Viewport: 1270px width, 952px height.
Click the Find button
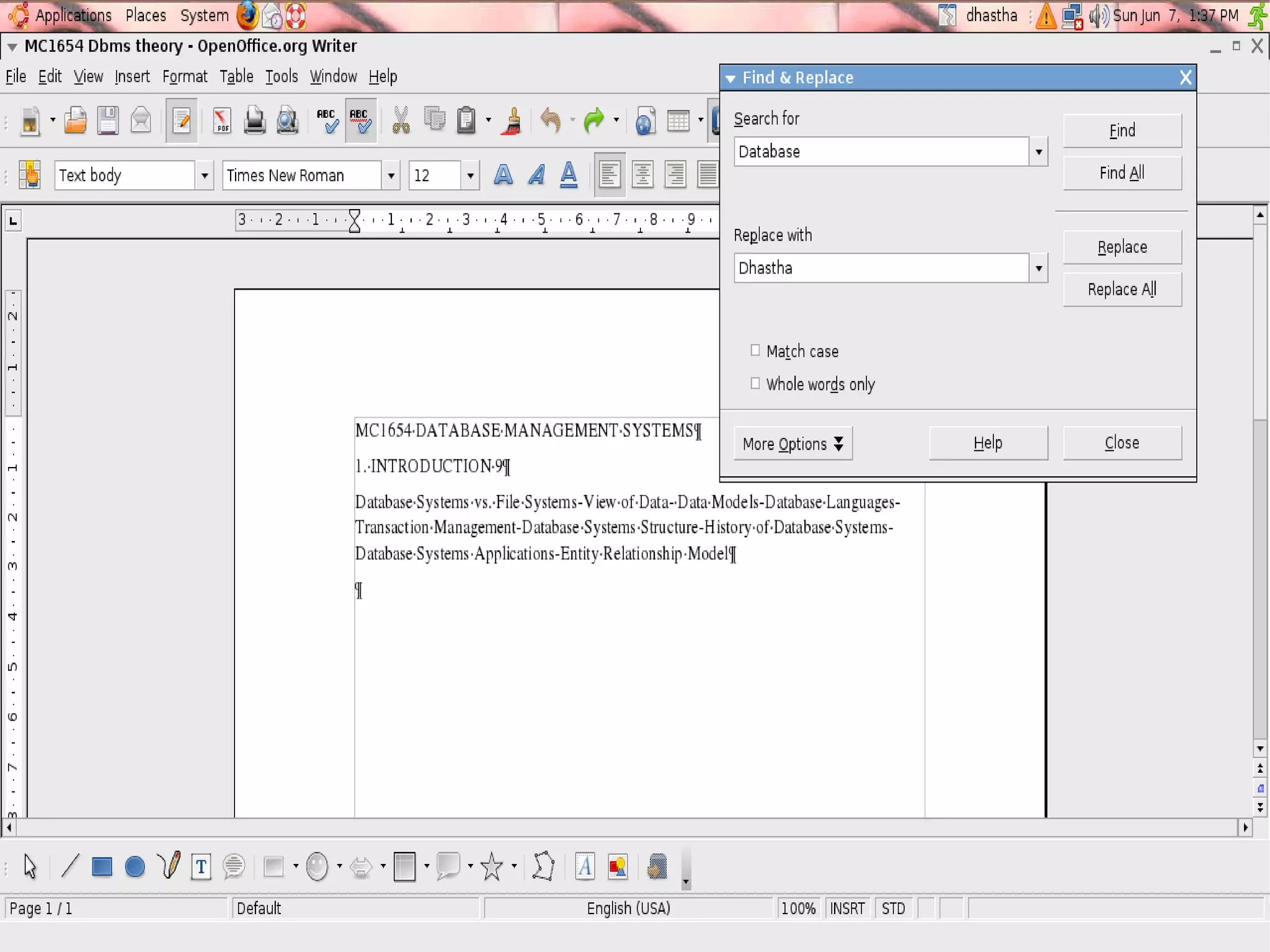1122,131
